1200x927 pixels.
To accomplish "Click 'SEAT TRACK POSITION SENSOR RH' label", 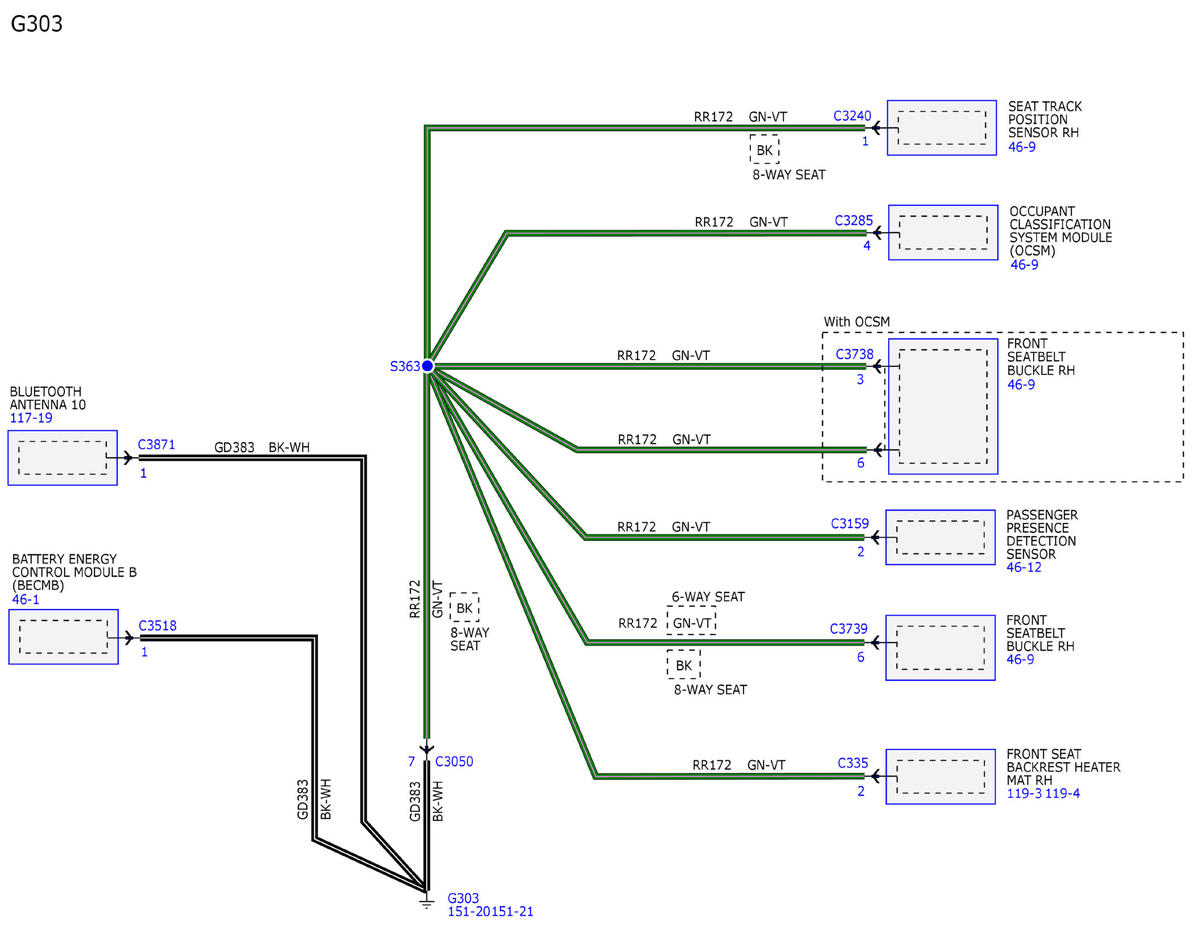I will click(x=1045, y=119).
